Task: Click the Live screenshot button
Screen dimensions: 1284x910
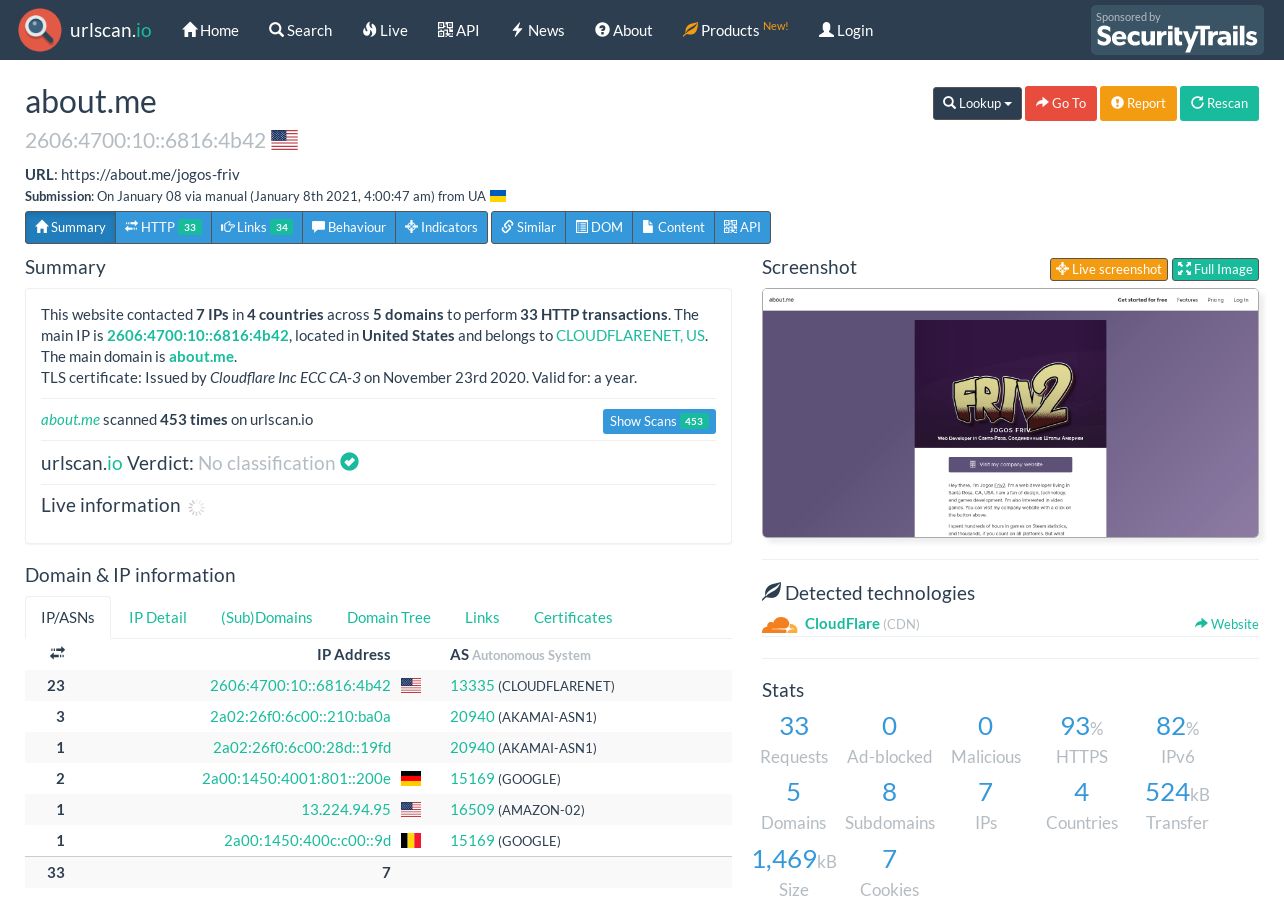Action: tap(1109, 269)
